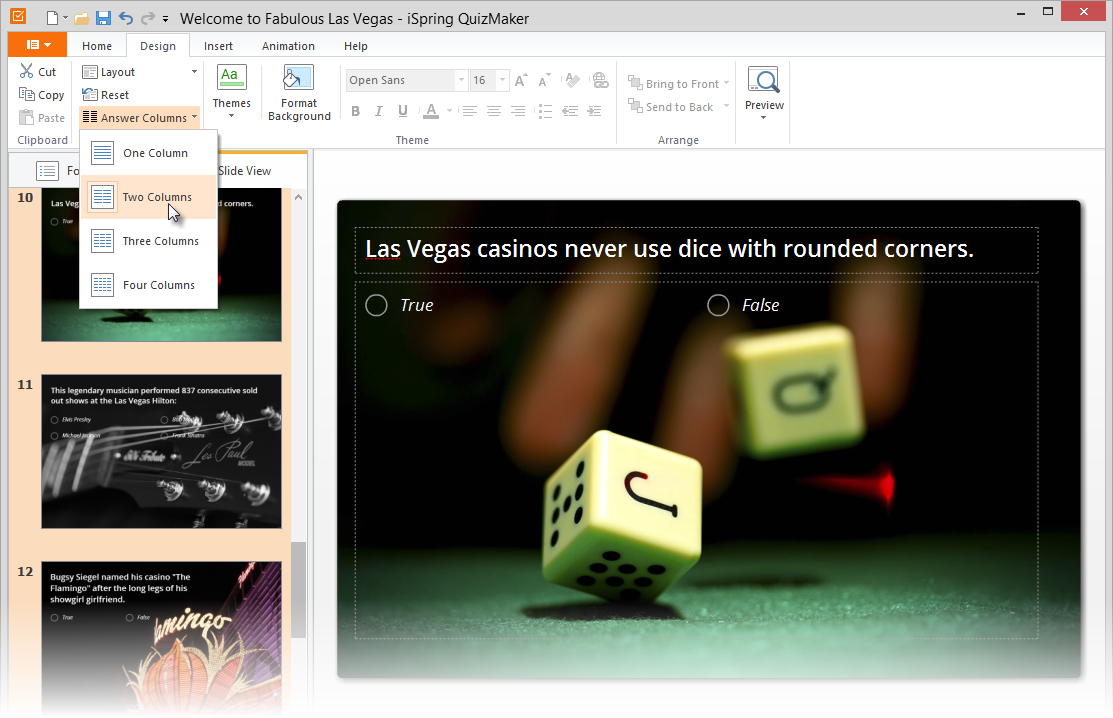Click the Undo arrow icon

pos(125,19)
